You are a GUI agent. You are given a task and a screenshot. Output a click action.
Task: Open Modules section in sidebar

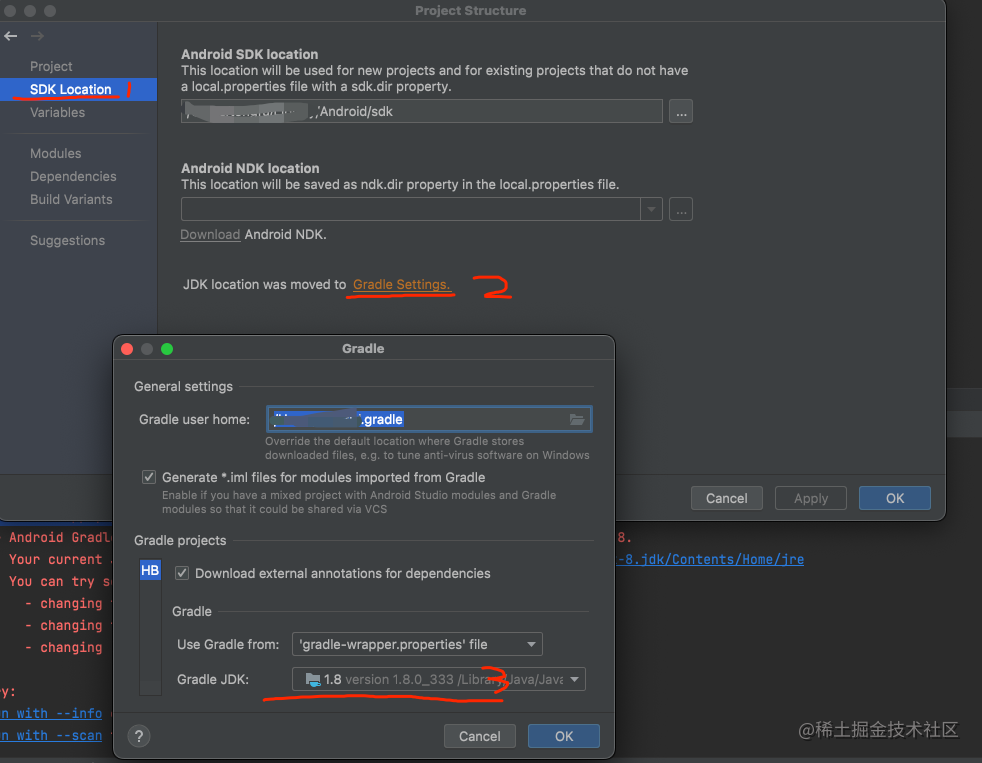pyautogui.click(x=56, y=153)
